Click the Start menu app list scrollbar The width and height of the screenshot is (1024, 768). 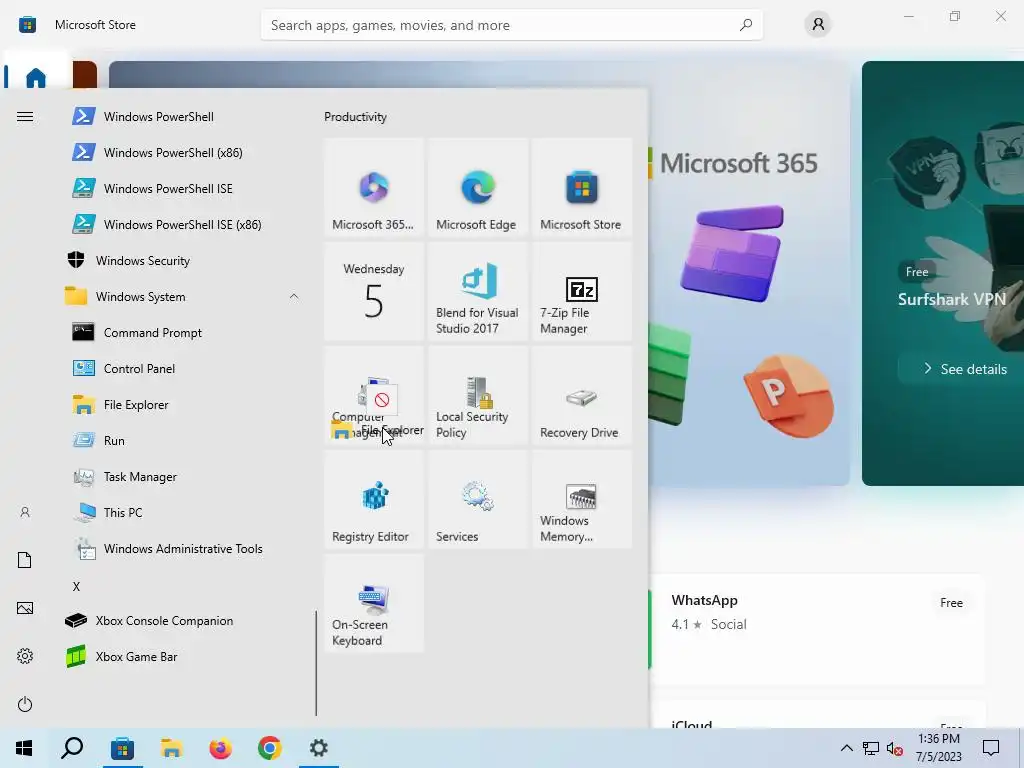316,663
